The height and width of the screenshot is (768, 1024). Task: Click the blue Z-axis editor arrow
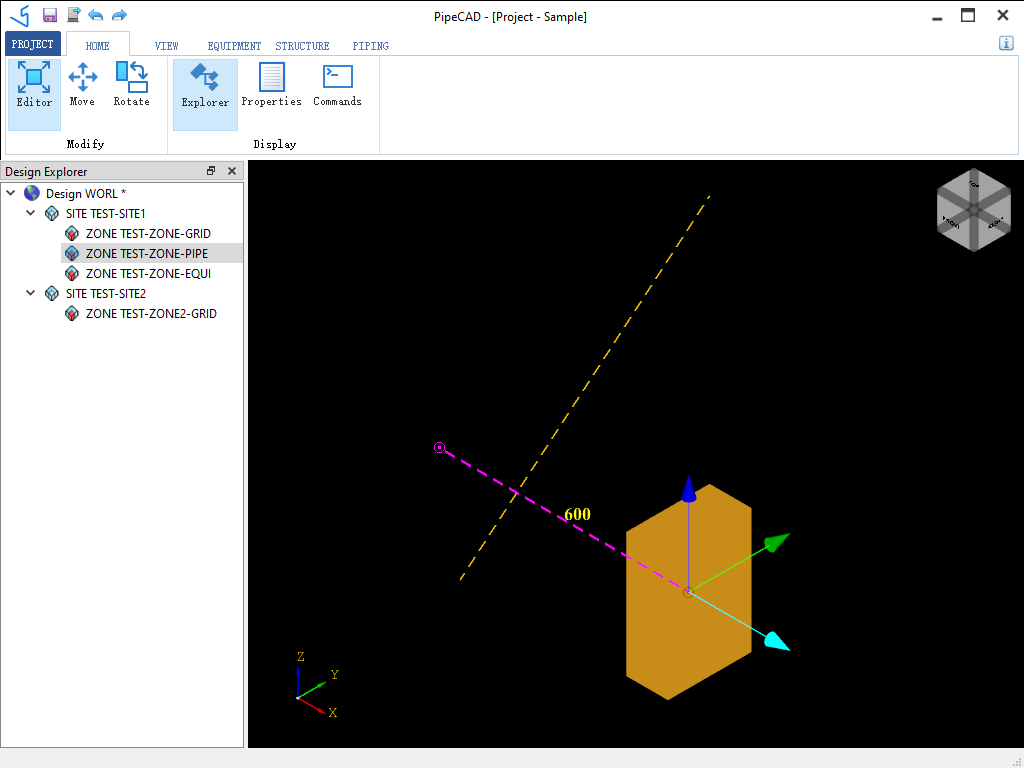pyautogui.click(x=688, y=490)
